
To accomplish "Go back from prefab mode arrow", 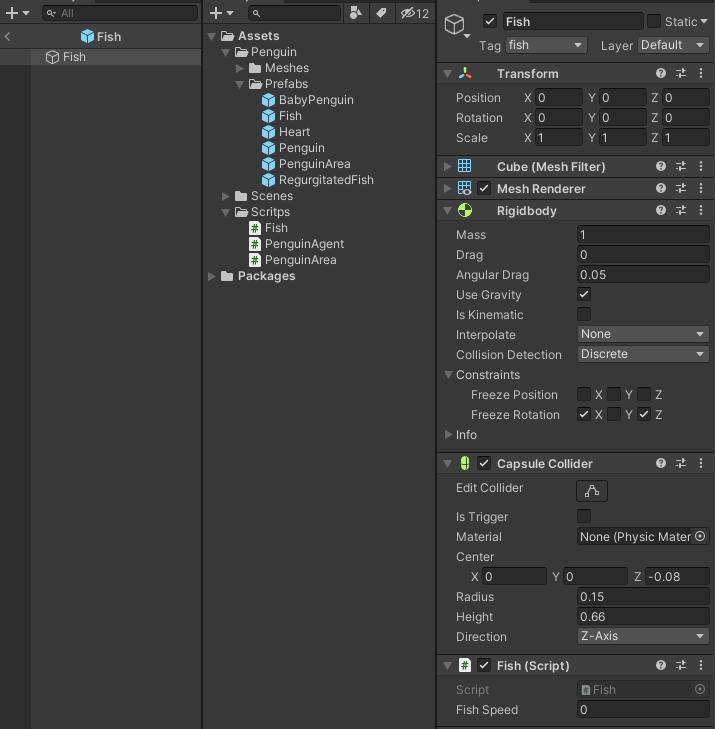I will (7, 36).
